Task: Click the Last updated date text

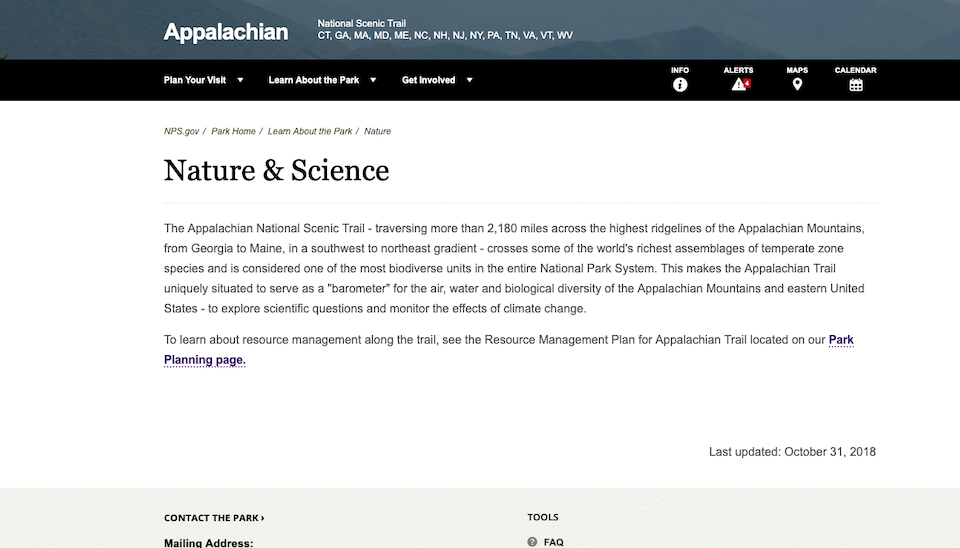Action: click(x=792, y=452)
